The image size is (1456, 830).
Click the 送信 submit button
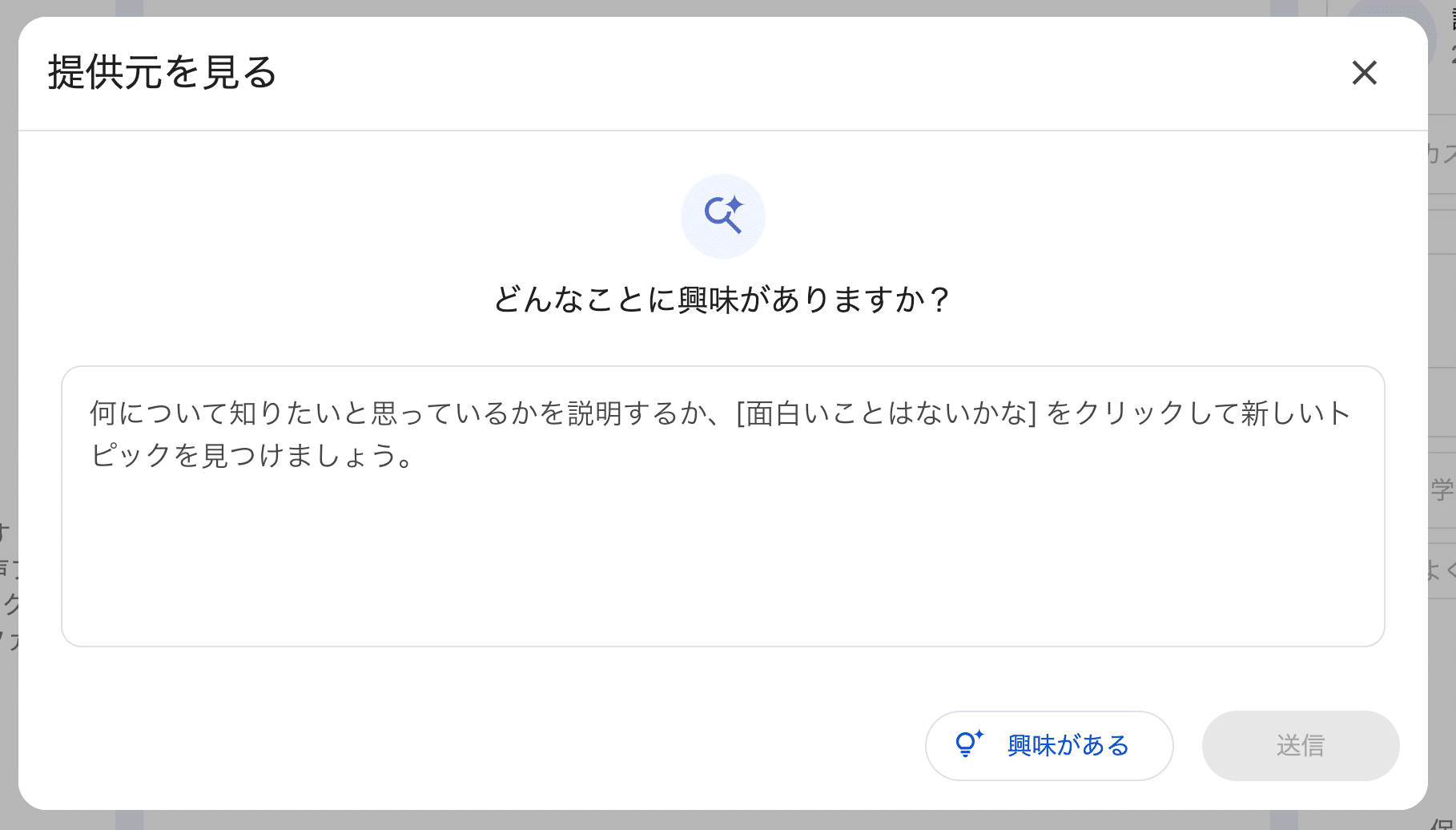[1300, 745]
